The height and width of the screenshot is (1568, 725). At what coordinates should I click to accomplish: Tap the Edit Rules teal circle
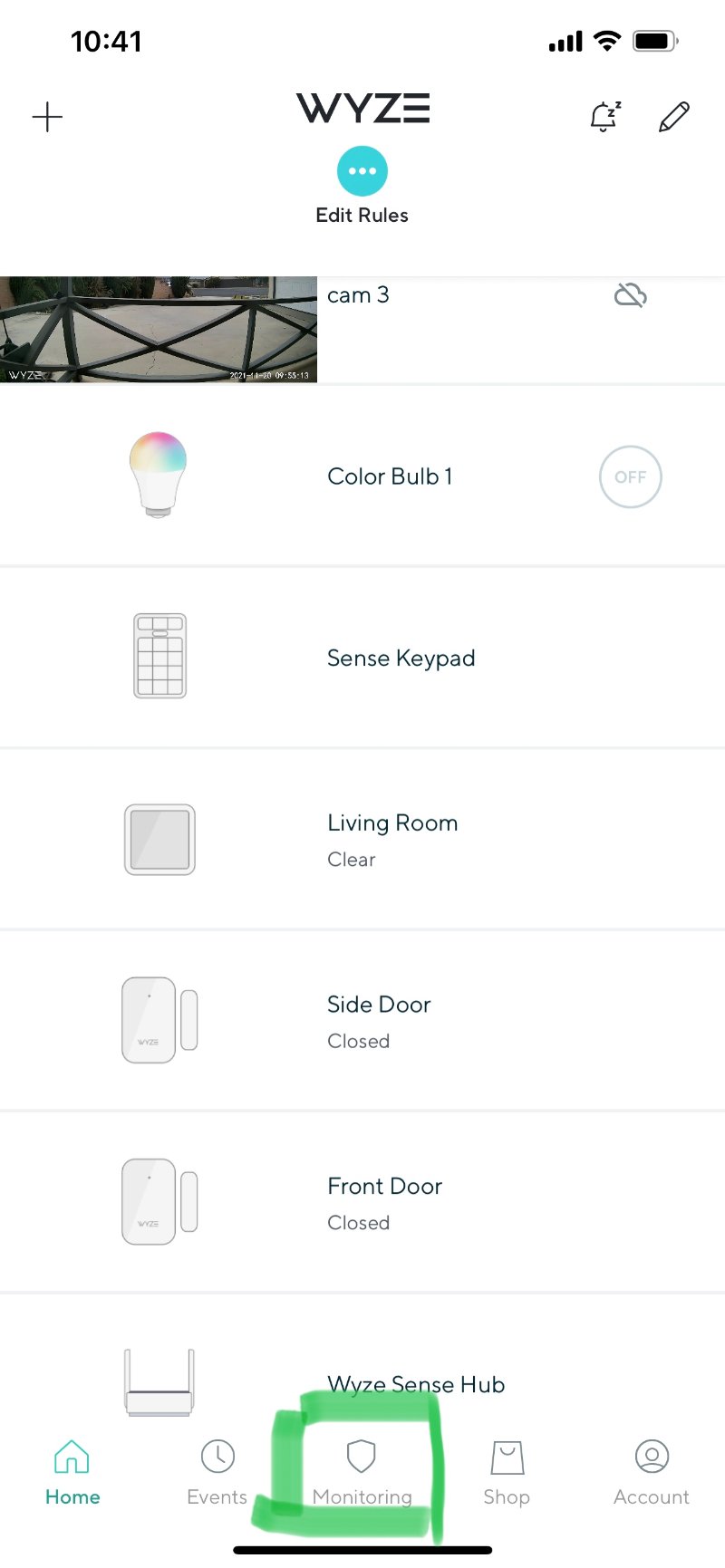click(x=362, y=171)
